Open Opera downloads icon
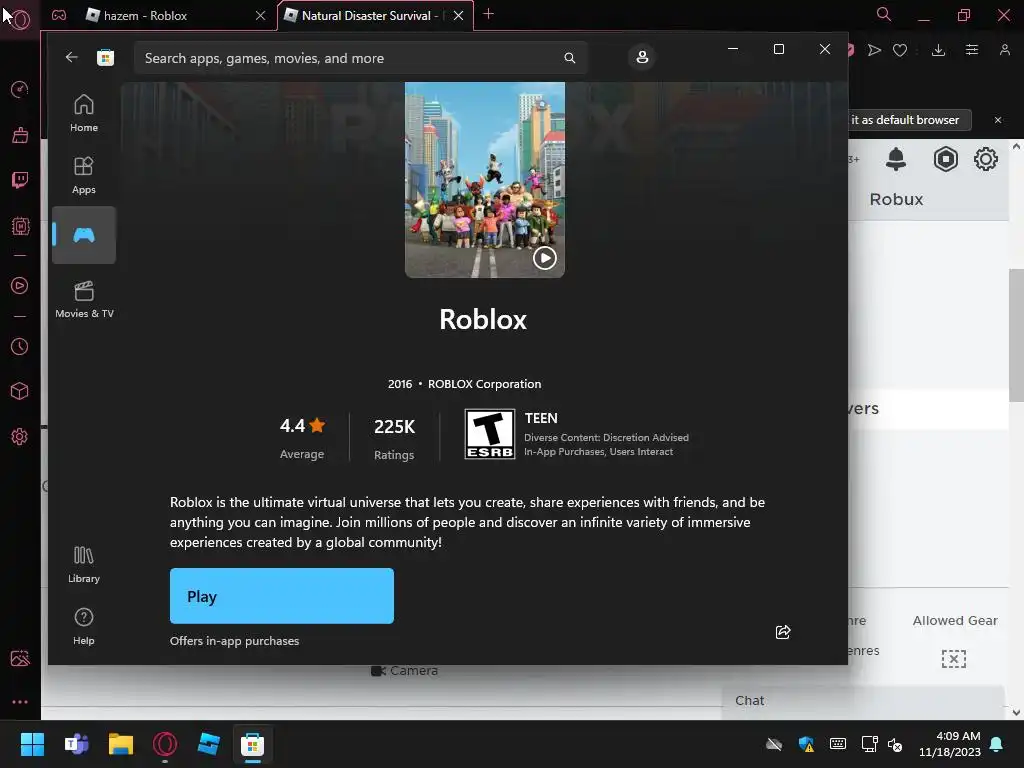1024x768 pixels. point(938,50)
